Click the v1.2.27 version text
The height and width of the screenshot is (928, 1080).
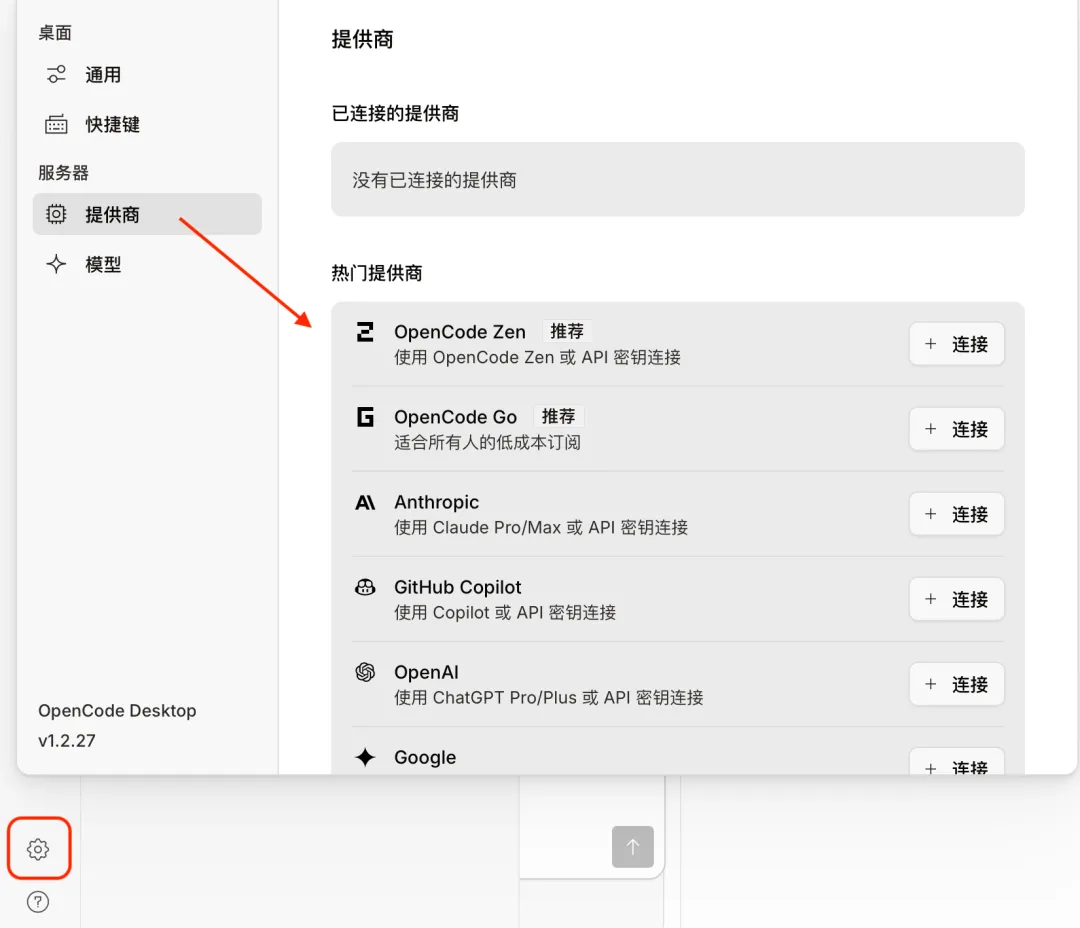(x=67, y=741)
